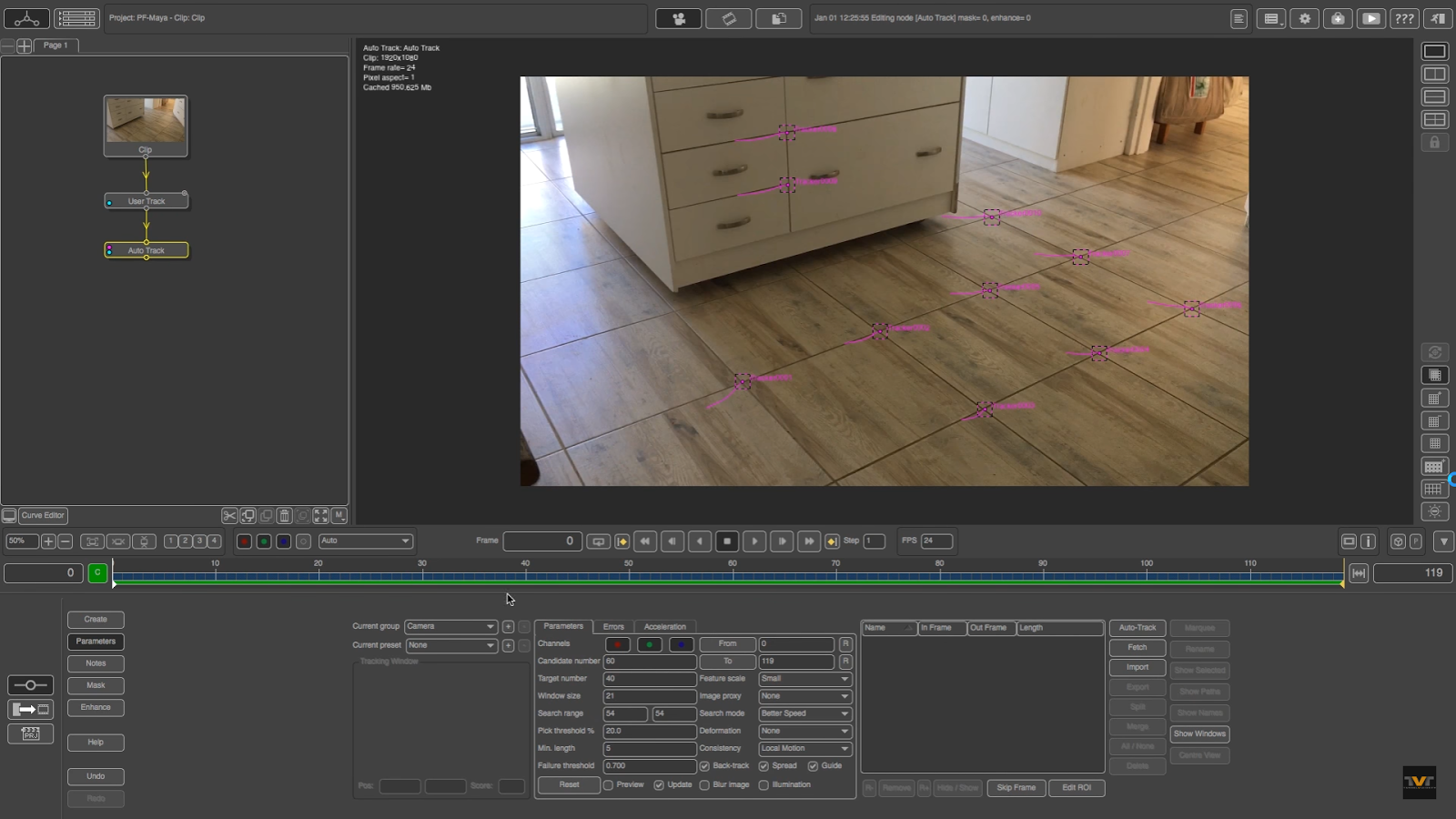Image resolution: width=1456 pixels, height=819 pixels.
Task: Open the Mask panel button
Action: click(x=96, y=685)
